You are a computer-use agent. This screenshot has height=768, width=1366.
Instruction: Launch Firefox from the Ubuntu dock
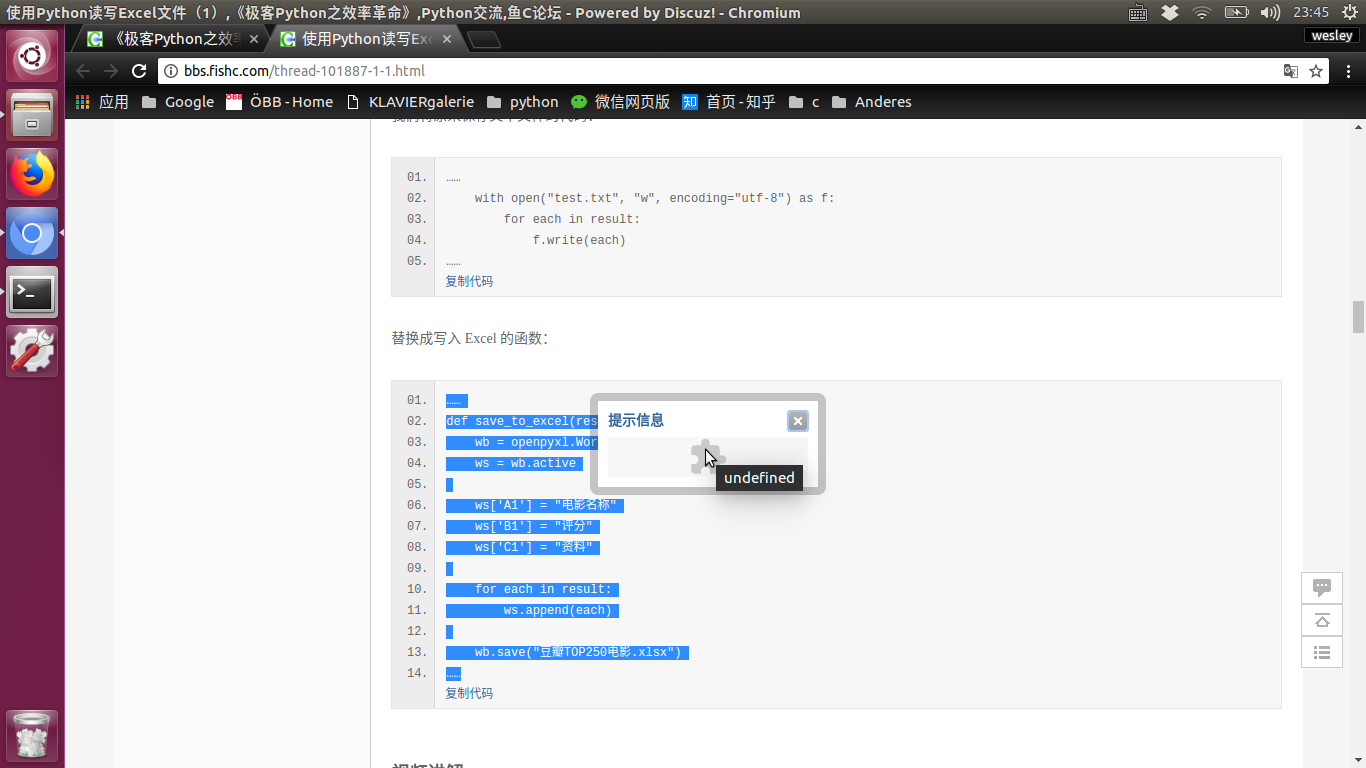(32, 174)
